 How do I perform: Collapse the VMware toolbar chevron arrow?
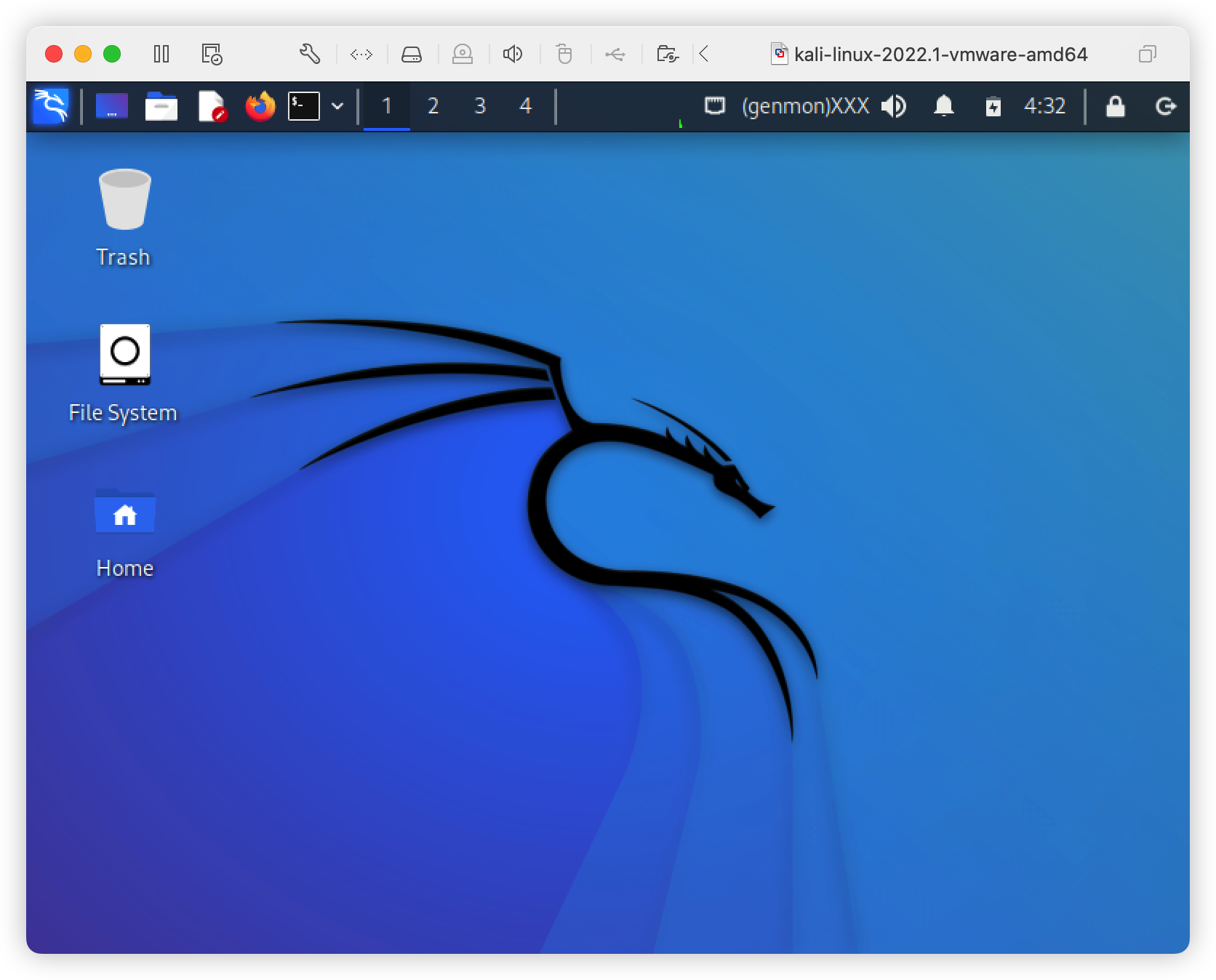[x=704, y=54]
